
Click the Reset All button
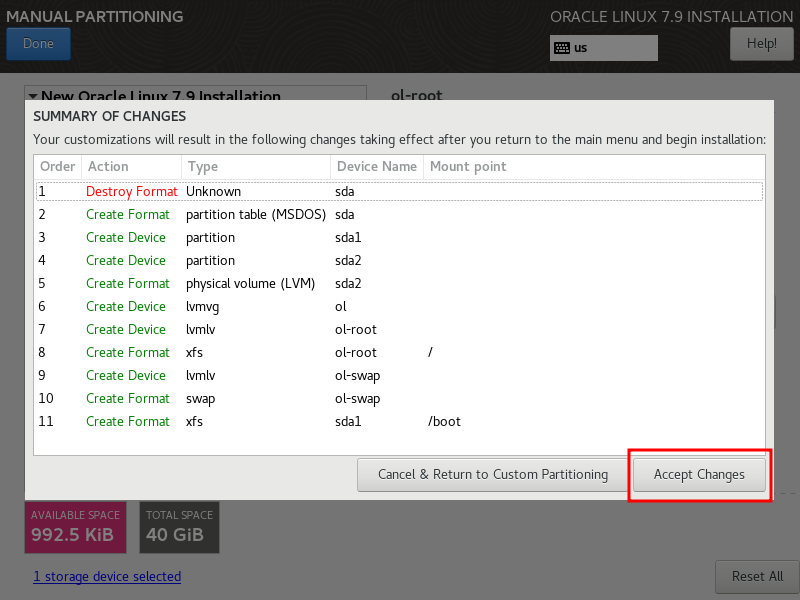click(757, 577)
